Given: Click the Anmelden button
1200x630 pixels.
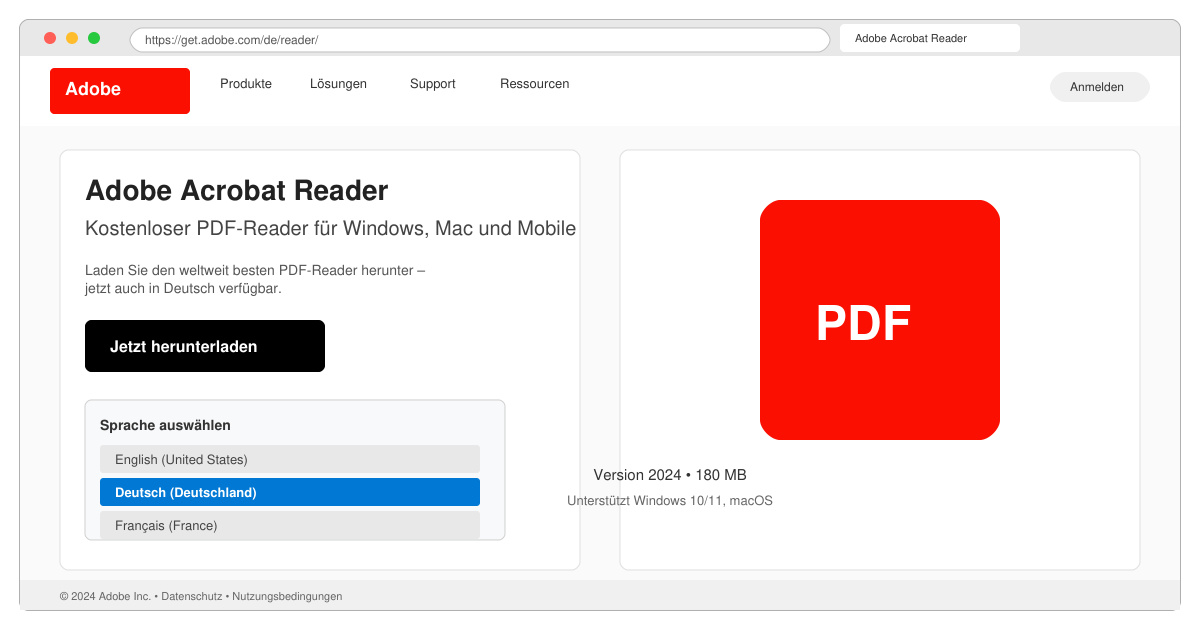Looking at the screenshot, I should click(x=1100, y=87).
